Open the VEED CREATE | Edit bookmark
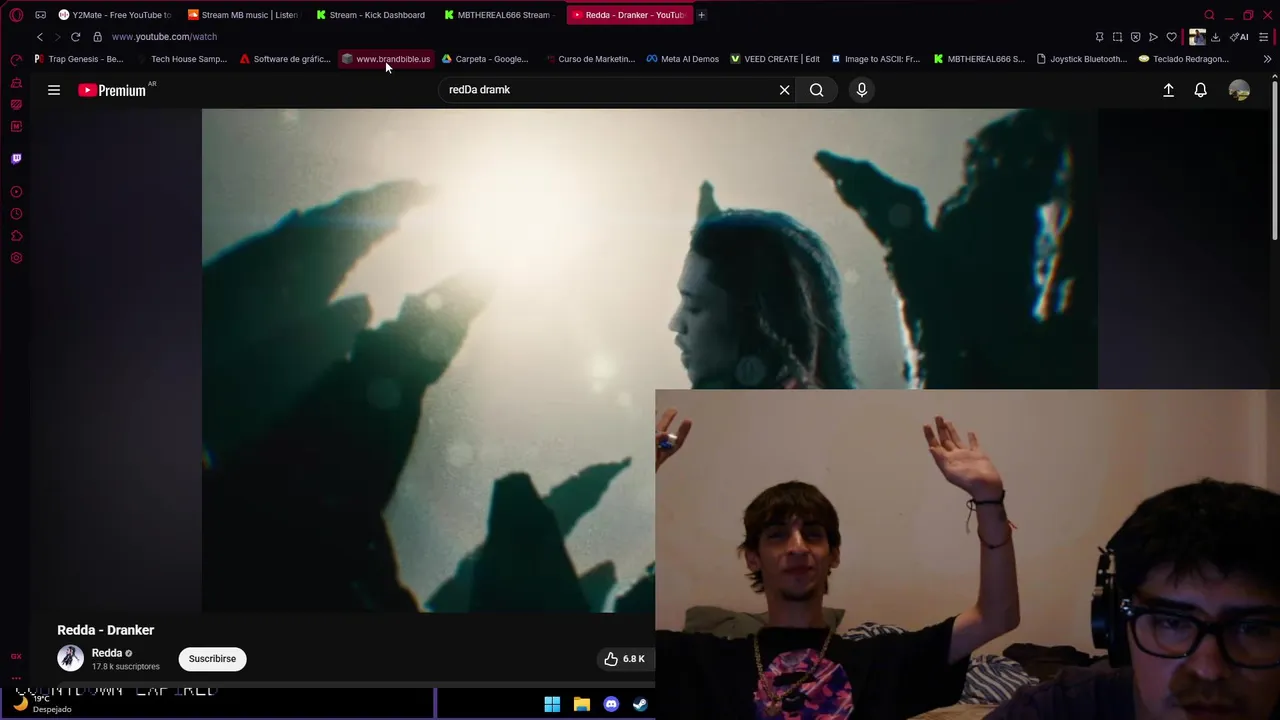 [775, 59]
